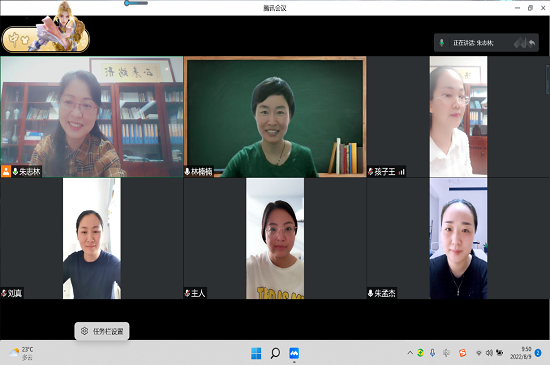The width and height of the screenshot is (550, 365).
Task: Click the microphone icon in the speaking indicator
Action: point(442,43)
